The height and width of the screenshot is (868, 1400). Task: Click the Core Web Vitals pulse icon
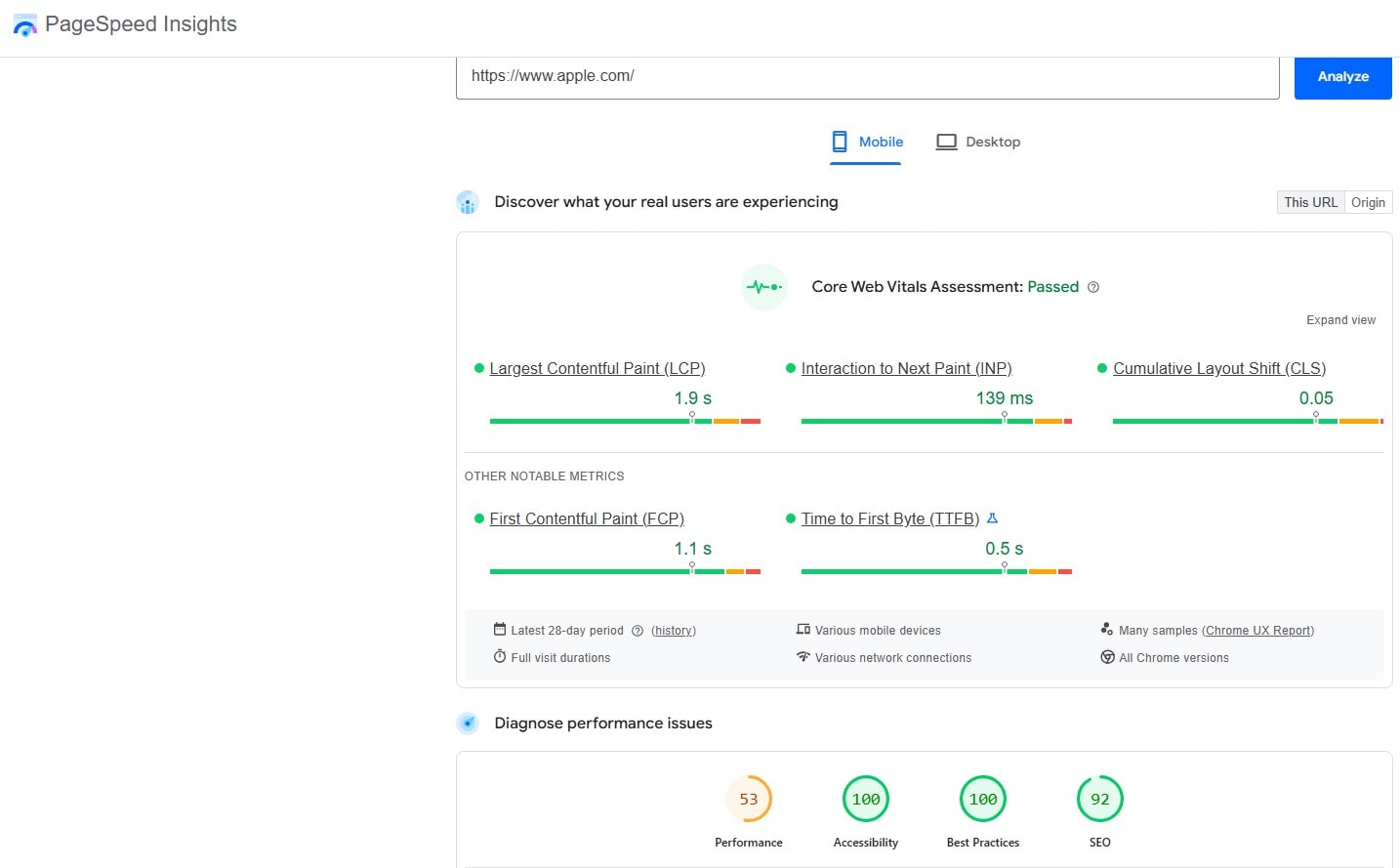click(x=764, y=287)
